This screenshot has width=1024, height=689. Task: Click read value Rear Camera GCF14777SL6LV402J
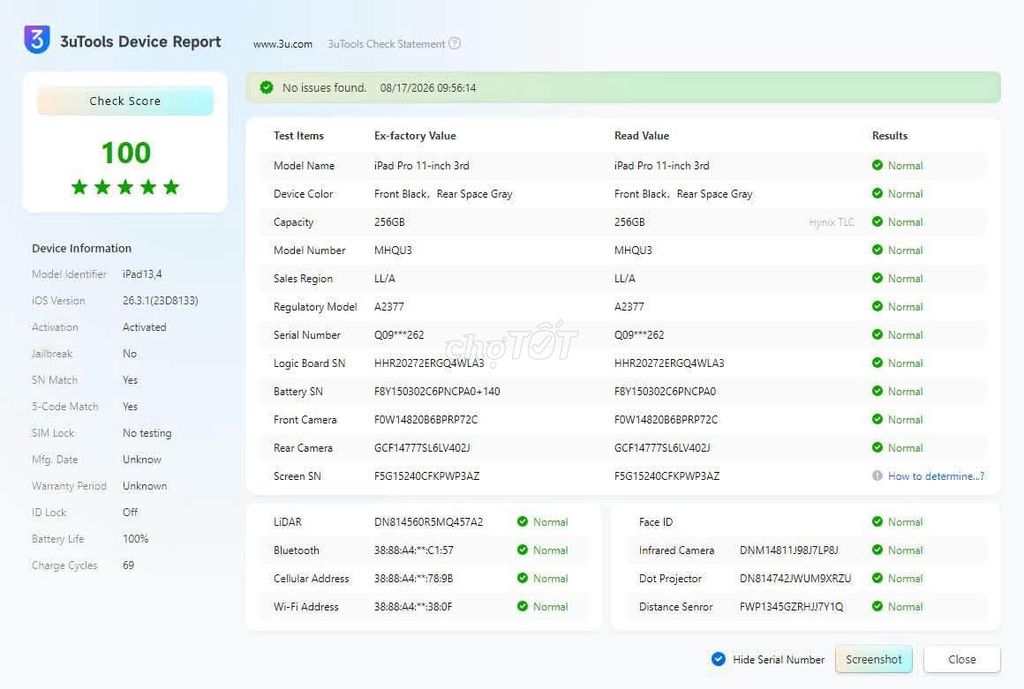(662, 448)
